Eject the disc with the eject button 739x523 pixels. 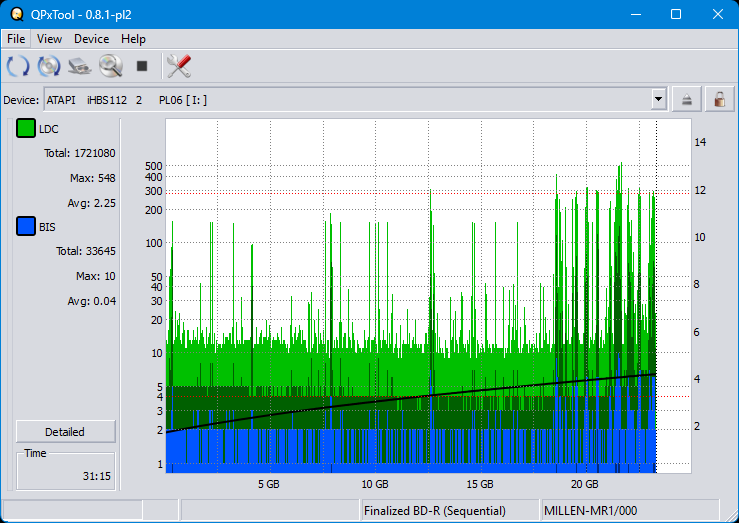click(x=687, y=99)
